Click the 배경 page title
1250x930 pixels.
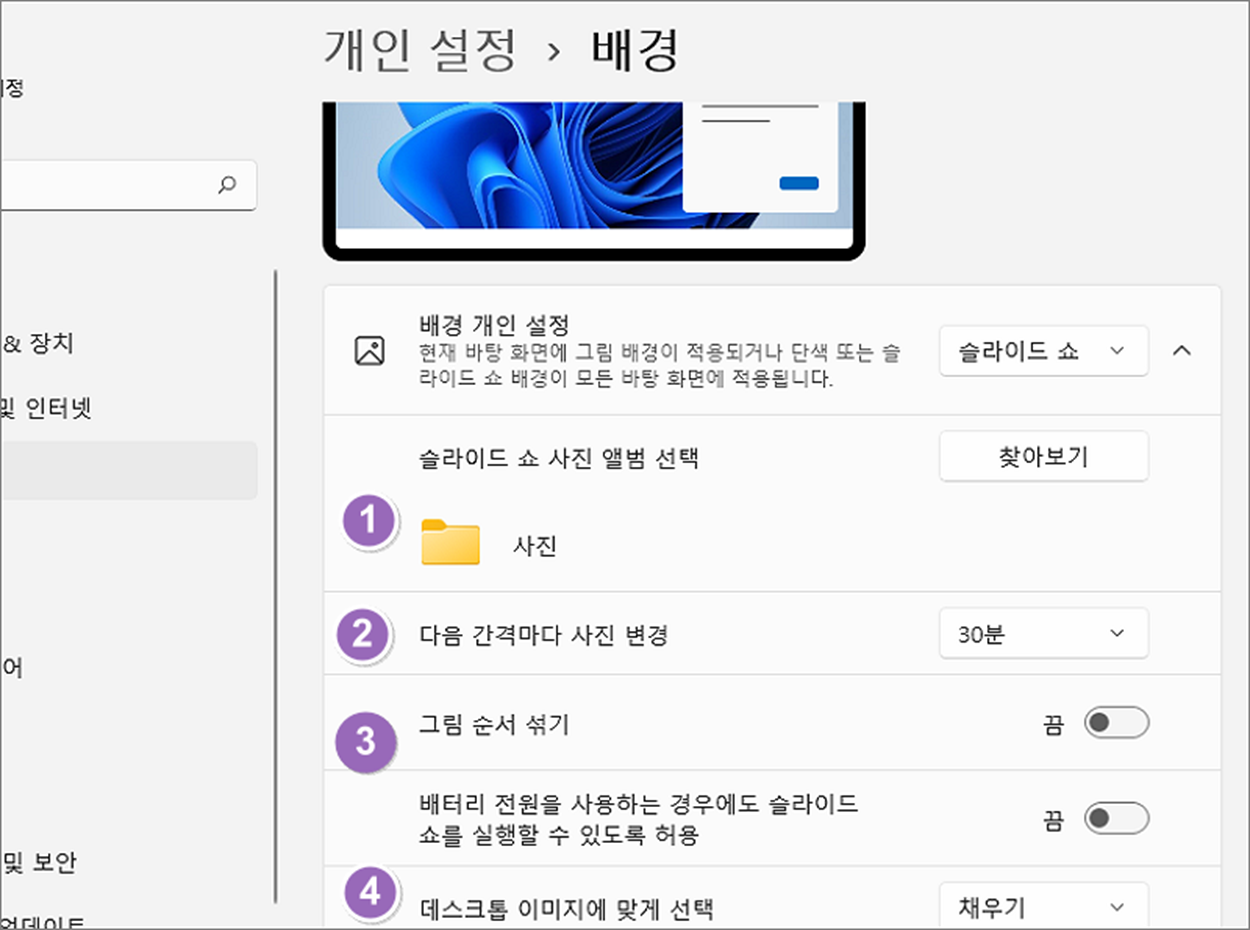click(x=636, y=51)
